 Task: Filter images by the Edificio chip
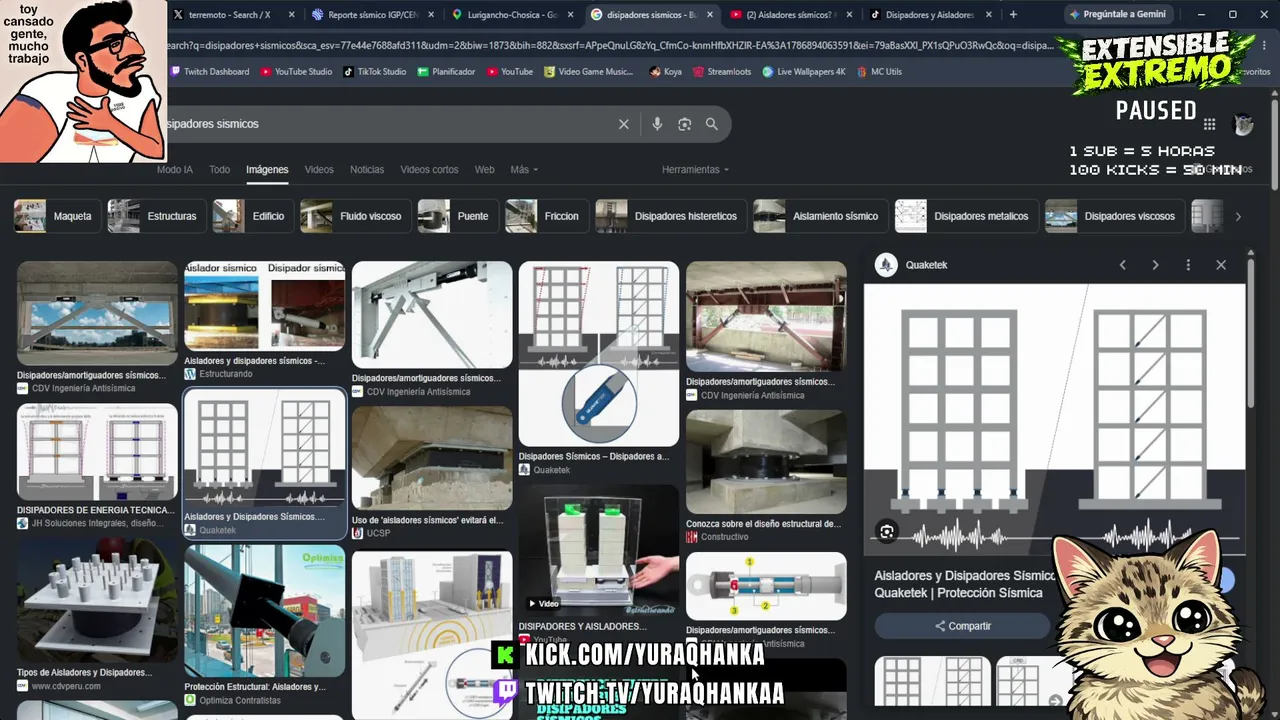pyautogui.click(x=252, y=216)
